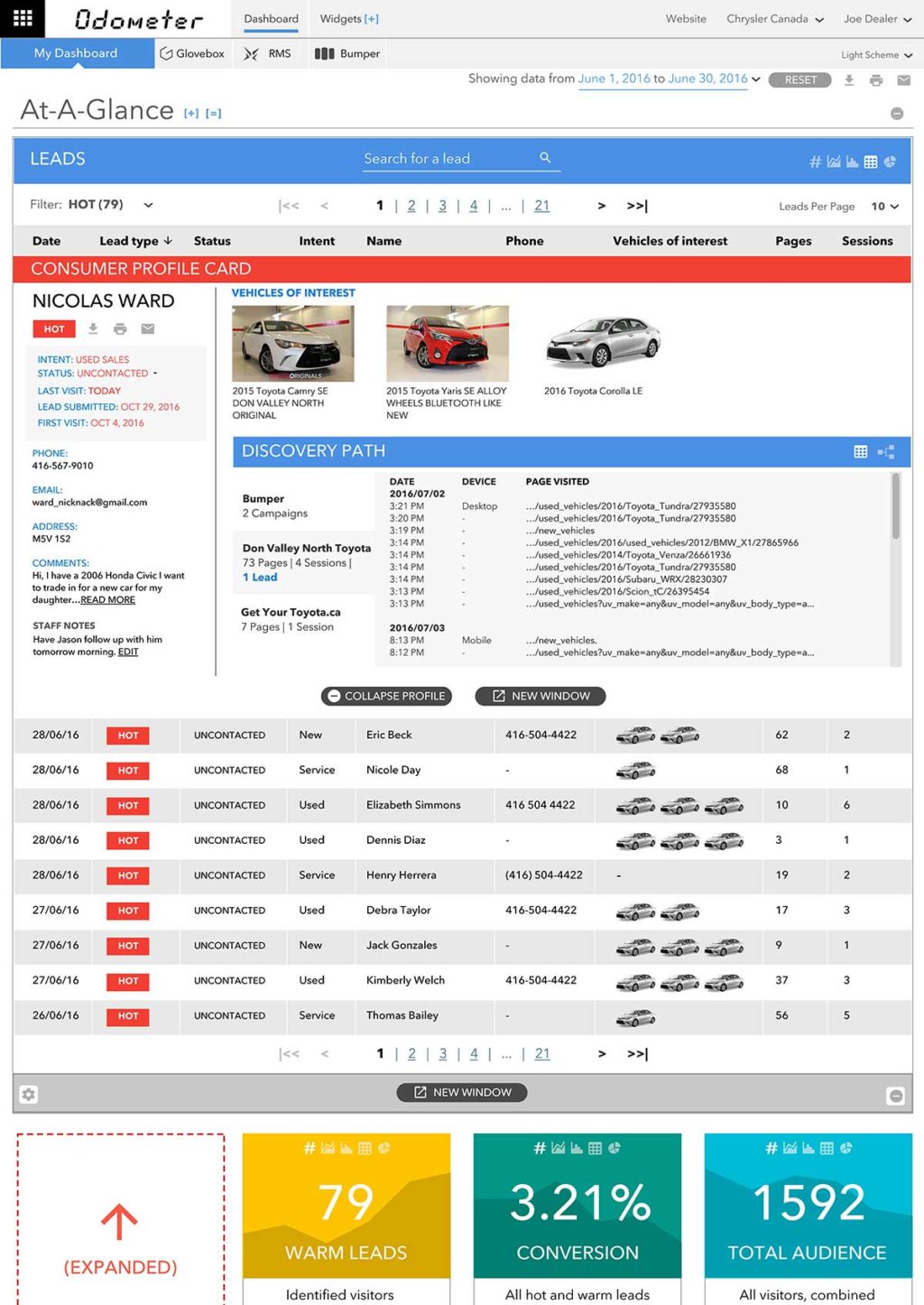Download Nicolas Ward's profile card

[x=93, y=329]
